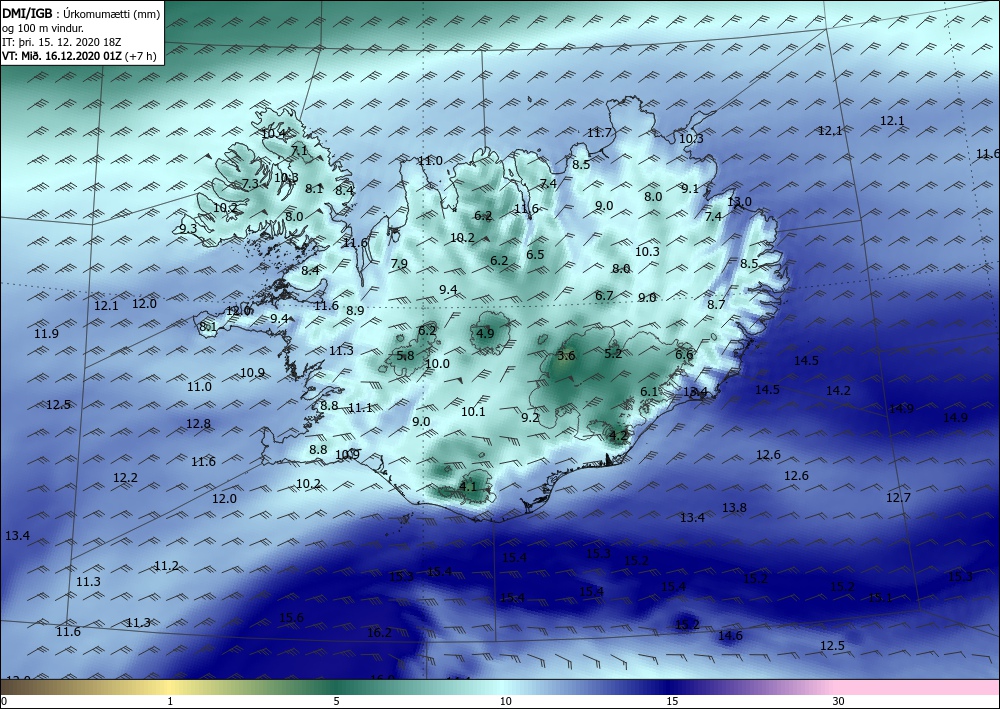Click the 11.7 value on the map
The height and width of the screenshot is (709, 1000).
[x=599, y=133]
